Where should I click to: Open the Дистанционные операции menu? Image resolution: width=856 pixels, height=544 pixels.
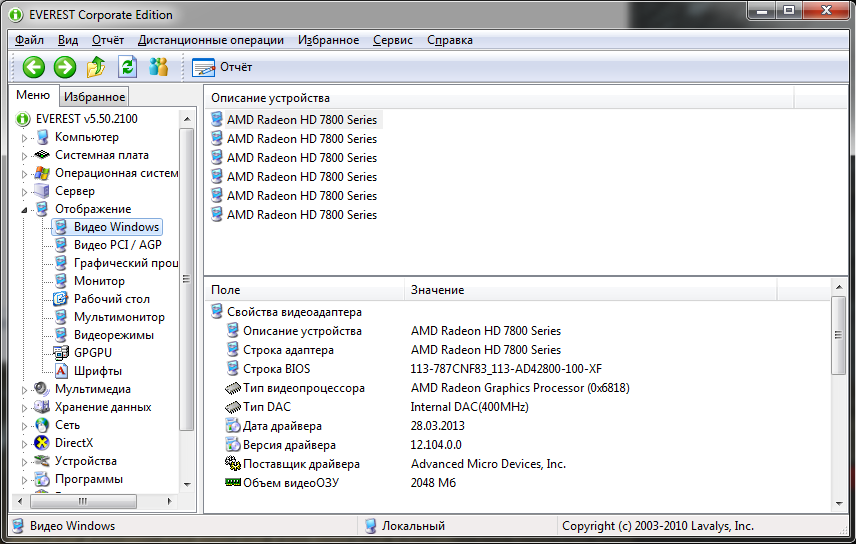click(210, 40)
